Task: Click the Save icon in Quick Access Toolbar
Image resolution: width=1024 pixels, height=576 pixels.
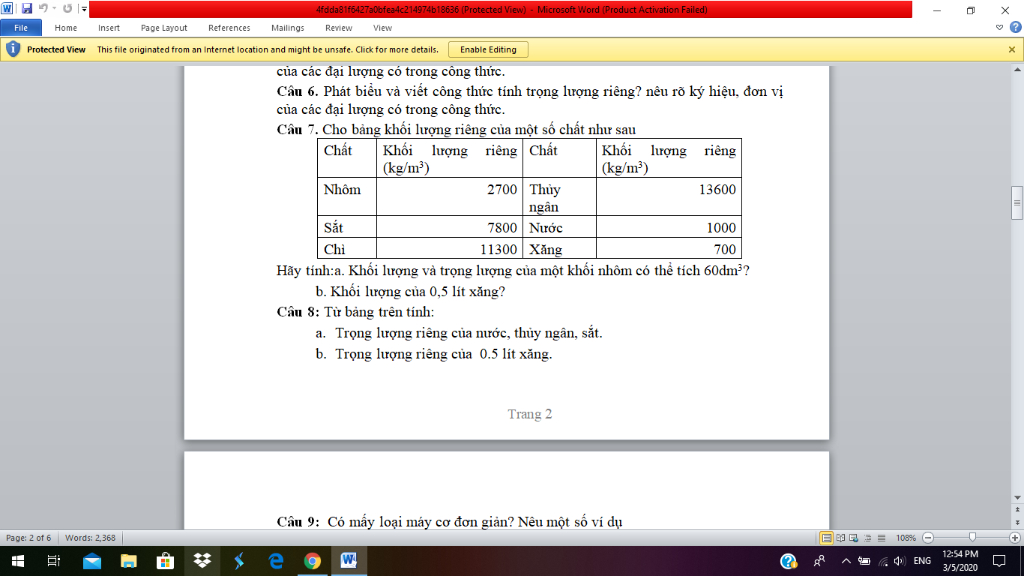Action: [27, 9]
